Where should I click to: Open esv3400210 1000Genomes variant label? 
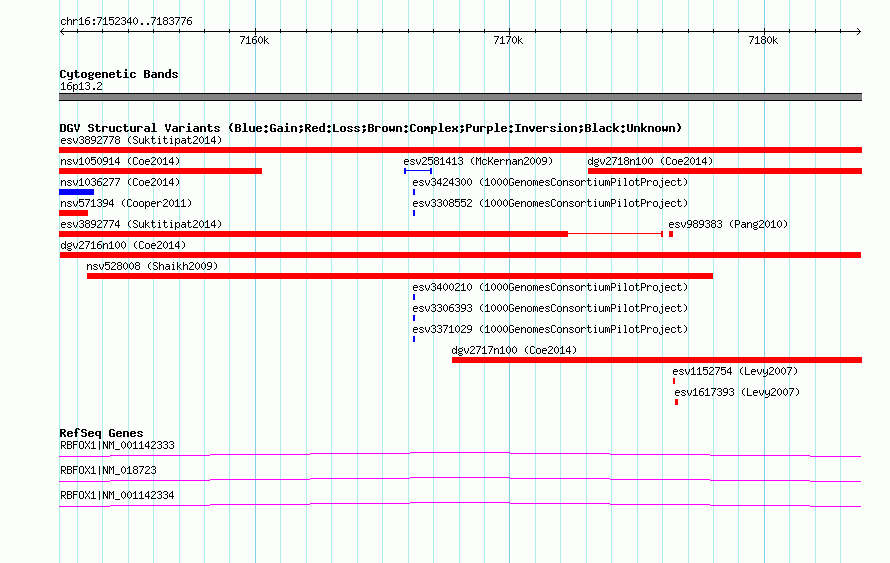pos(550,287)
